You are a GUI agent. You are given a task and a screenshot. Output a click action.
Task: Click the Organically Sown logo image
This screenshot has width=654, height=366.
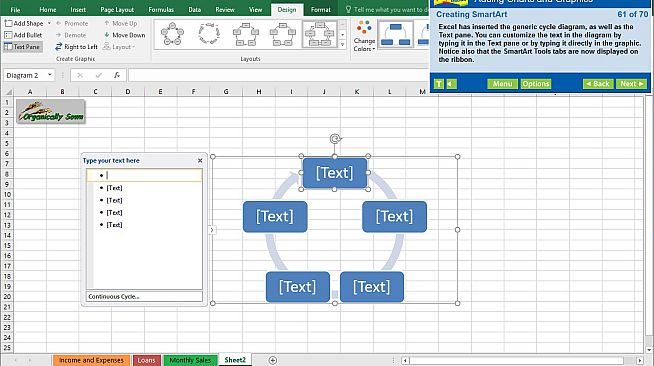tap(51, 111)
